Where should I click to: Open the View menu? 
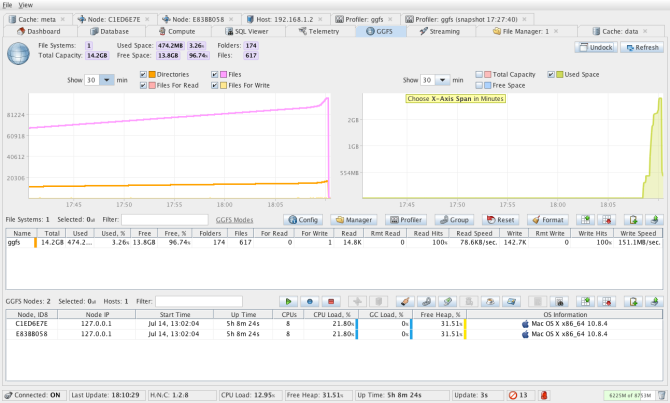click(x=26, y=5)
